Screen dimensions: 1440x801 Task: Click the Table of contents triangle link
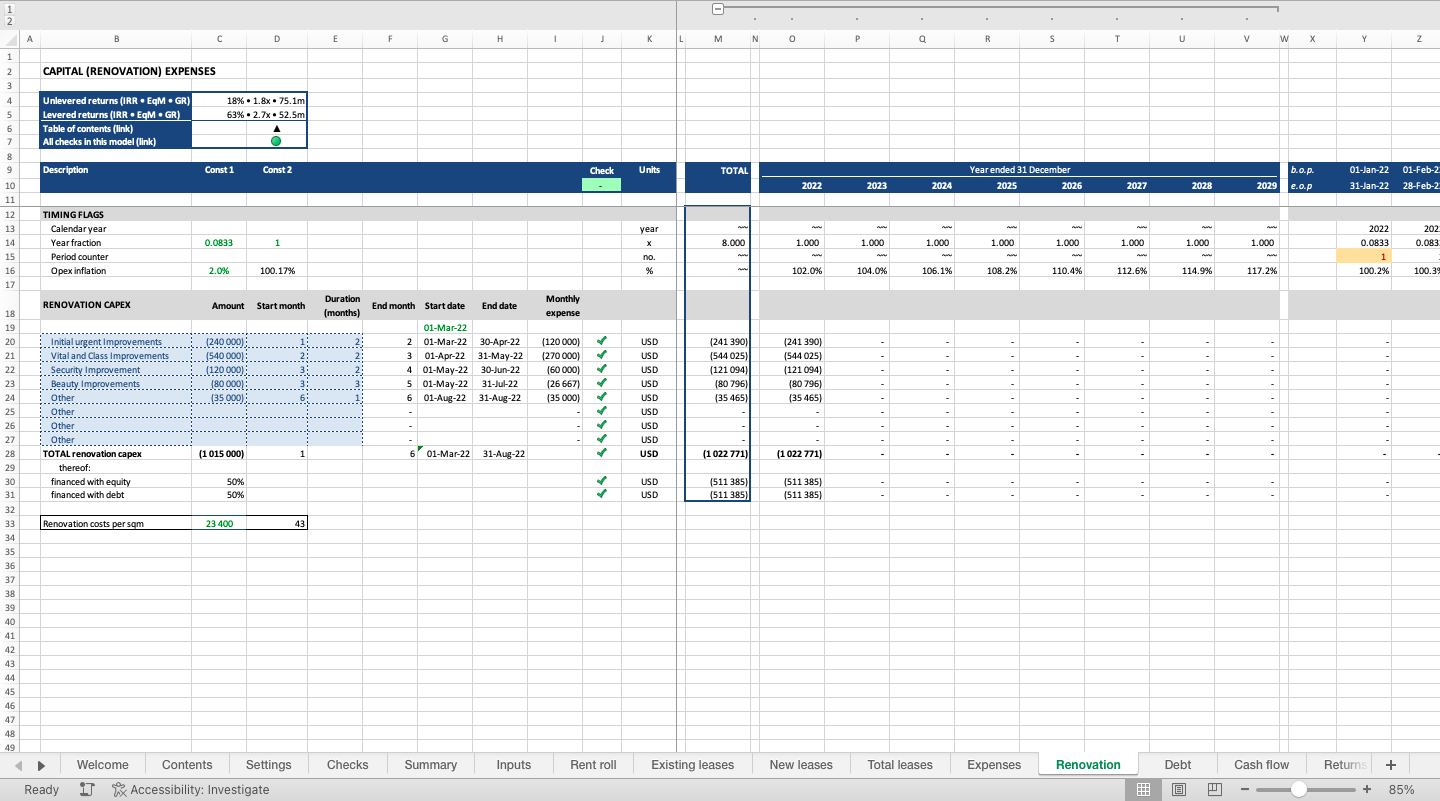(276, 128)
